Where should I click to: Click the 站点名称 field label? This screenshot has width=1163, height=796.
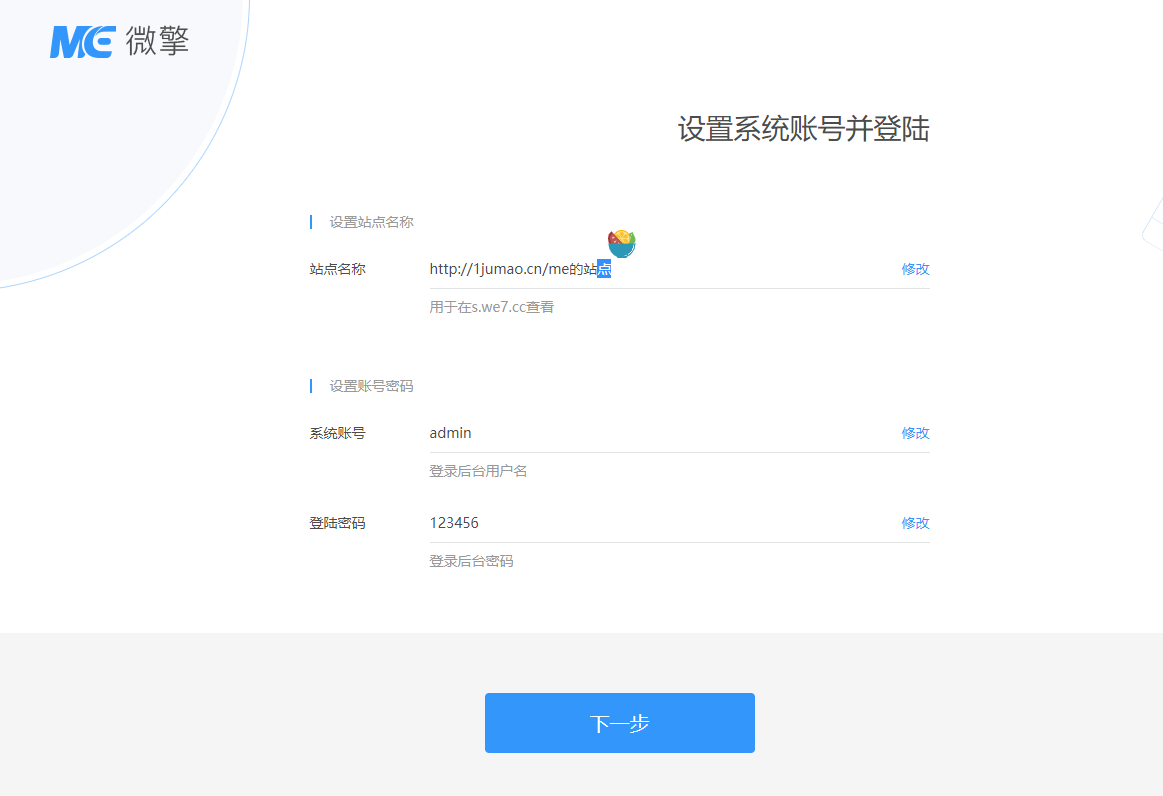(x=337, y=269)
